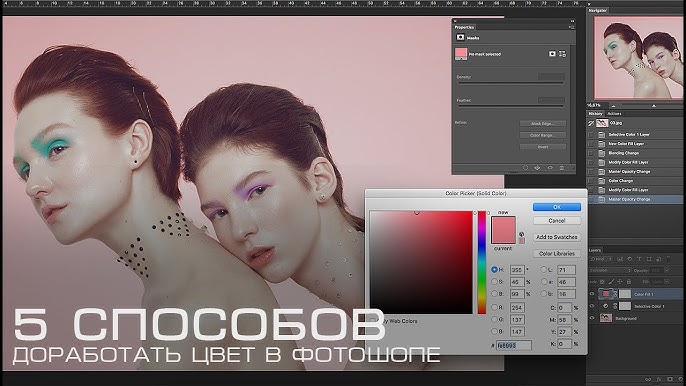Screen dimensions: 686x386
Task: Select the S saturation radio button
Action: 494,282
